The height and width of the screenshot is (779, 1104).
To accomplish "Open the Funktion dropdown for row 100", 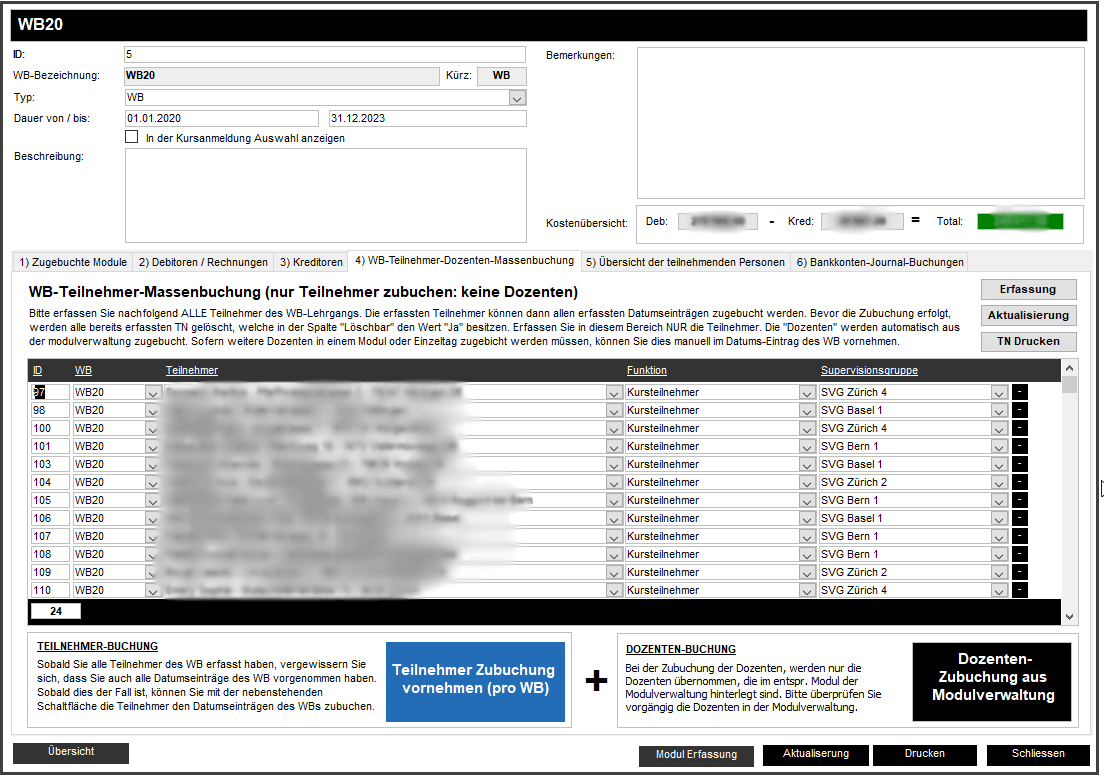I will click(806, 428).
